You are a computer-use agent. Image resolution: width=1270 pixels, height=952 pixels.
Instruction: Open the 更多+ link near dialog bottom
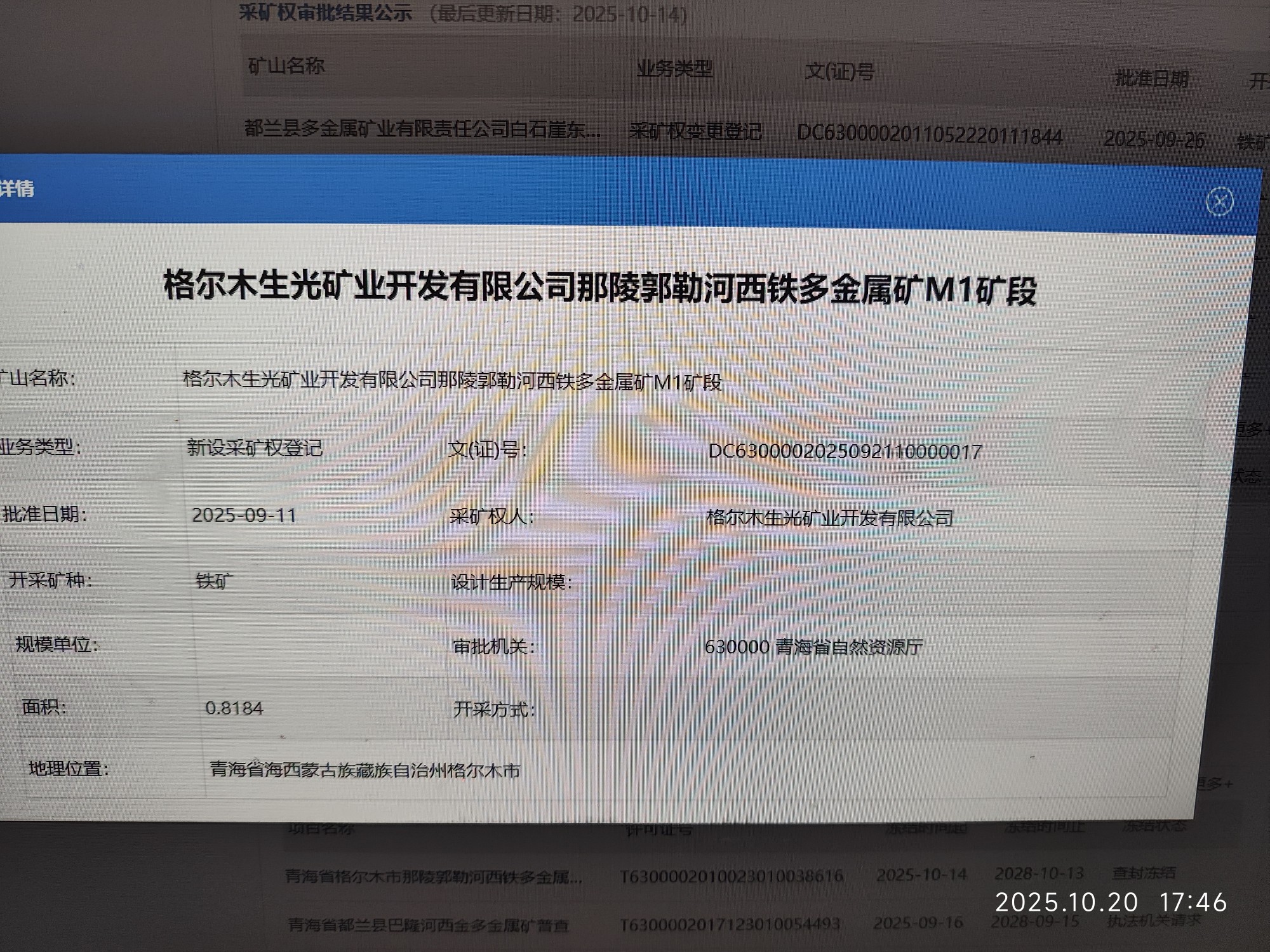point(1214,784)
